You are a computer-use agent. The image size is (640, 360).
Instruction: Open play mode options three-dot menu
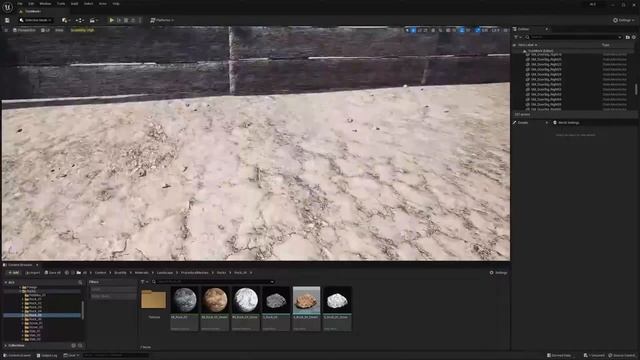140,20
